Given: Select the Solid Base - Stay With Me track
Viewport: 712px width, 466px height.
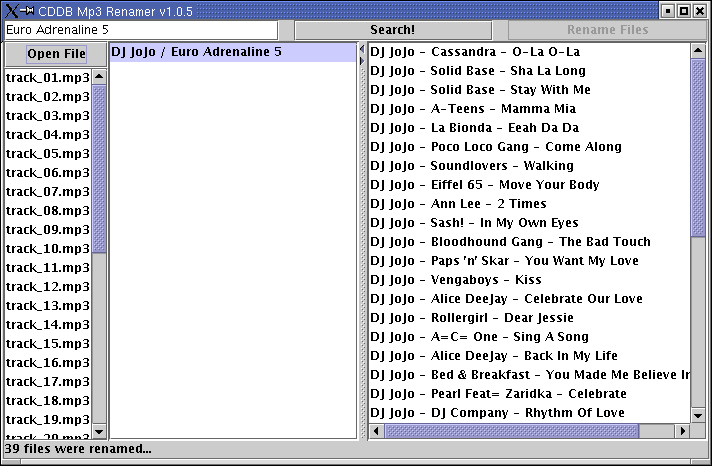Looking at the screenshot, I should pos(529,90).
